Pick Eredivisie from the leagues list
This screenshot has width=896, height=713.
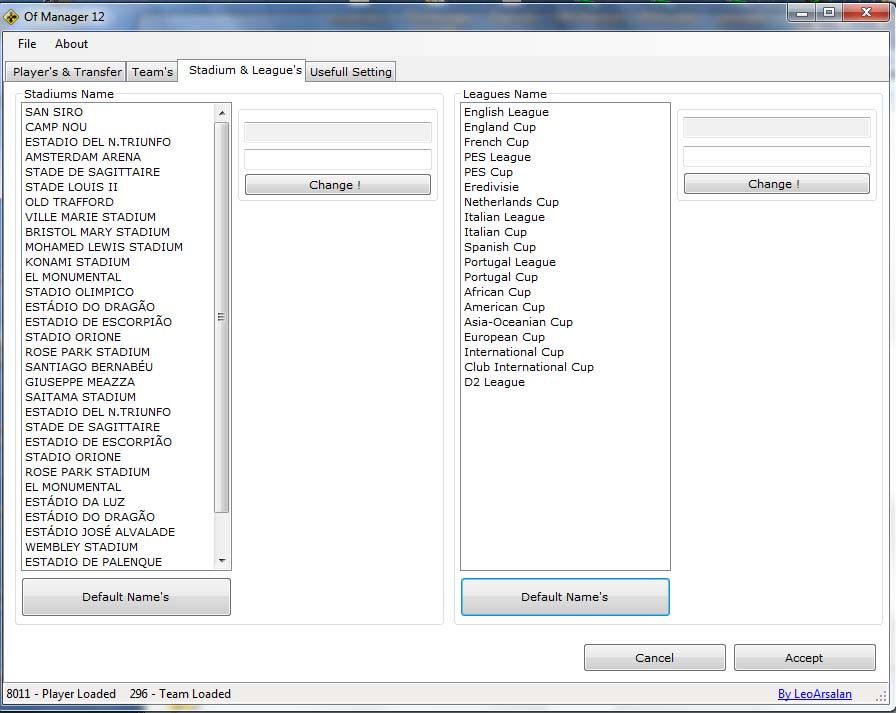click(x=491, y=187)
